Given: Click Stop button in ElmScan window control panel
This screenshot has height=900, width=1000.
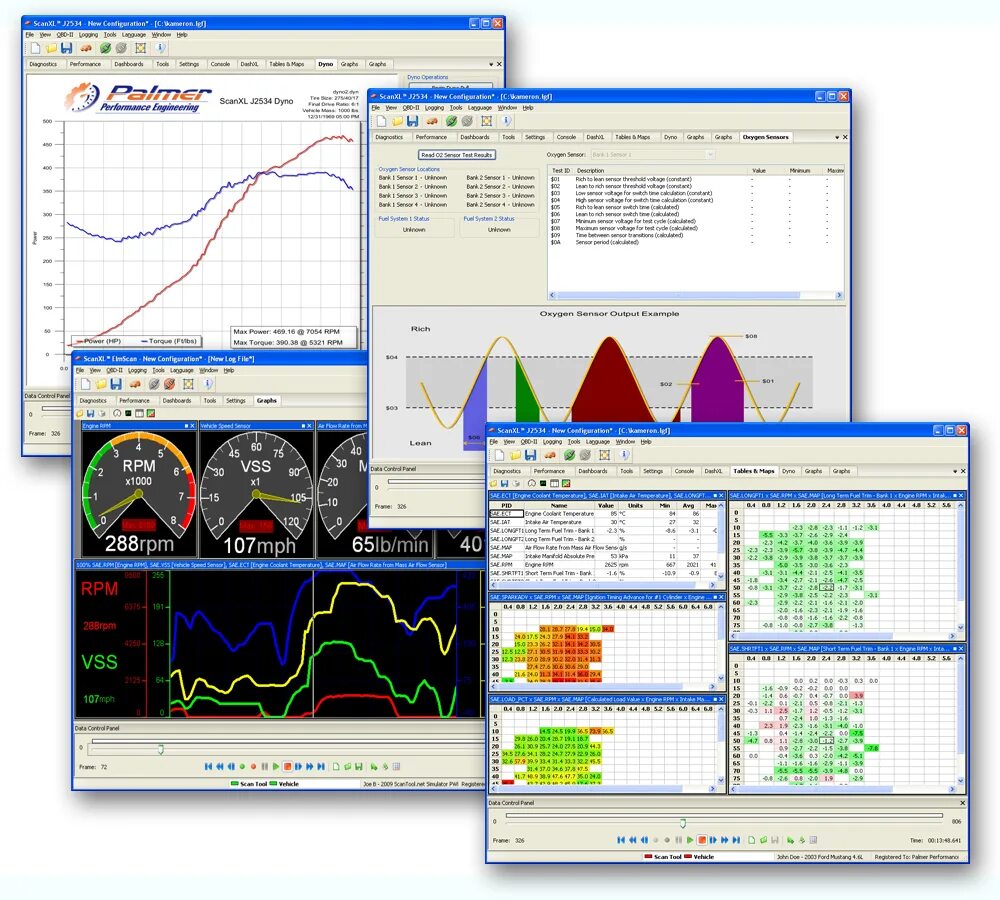Looking at the screenshot, I should pyautogui.click(x=288, y=767).
